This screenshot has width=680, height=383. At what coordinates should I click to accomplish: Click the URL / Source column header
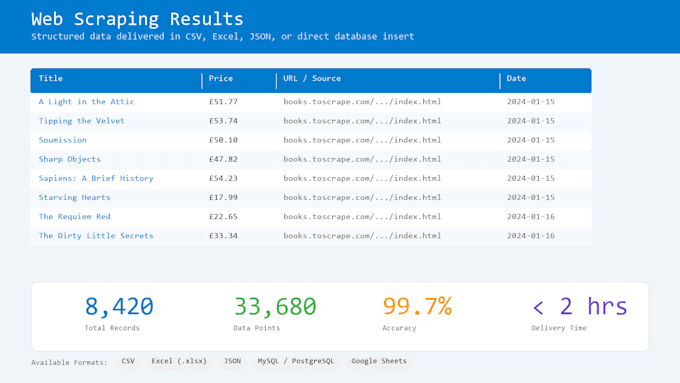(x=312, y=79)
